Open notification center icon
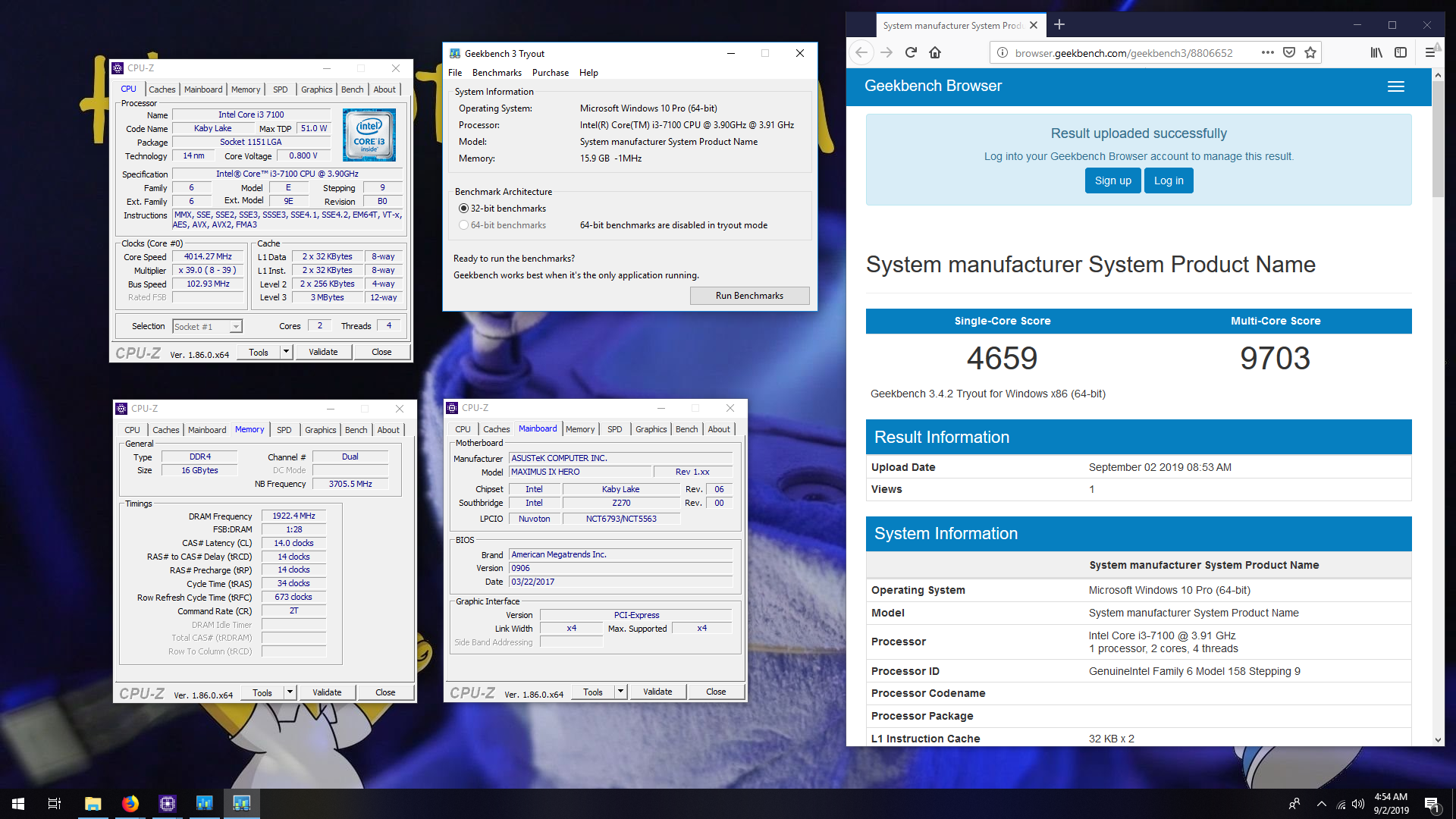The image size is (1456, 819). [x=1432, y=804]
